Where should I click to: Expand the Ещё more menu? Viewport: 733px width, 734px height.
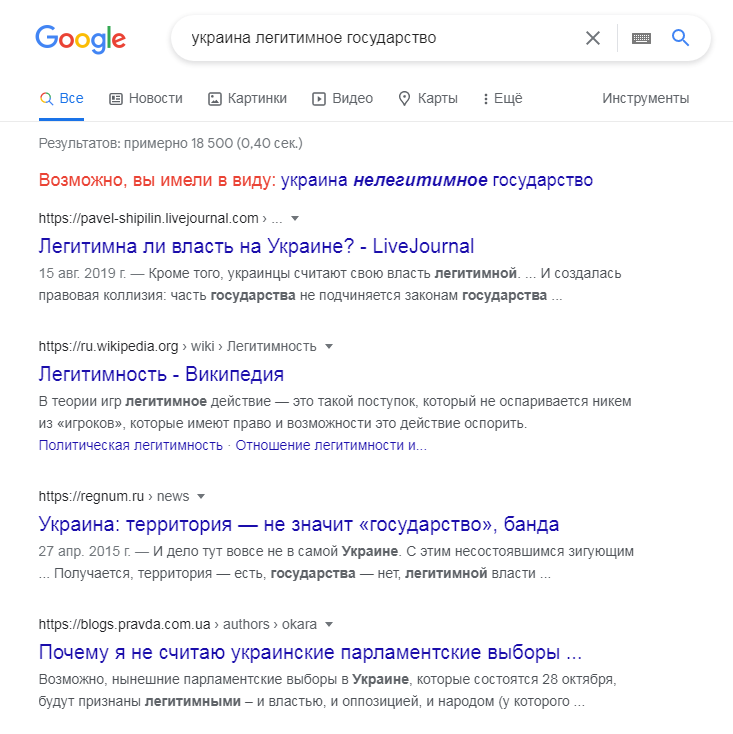point(503,98)
